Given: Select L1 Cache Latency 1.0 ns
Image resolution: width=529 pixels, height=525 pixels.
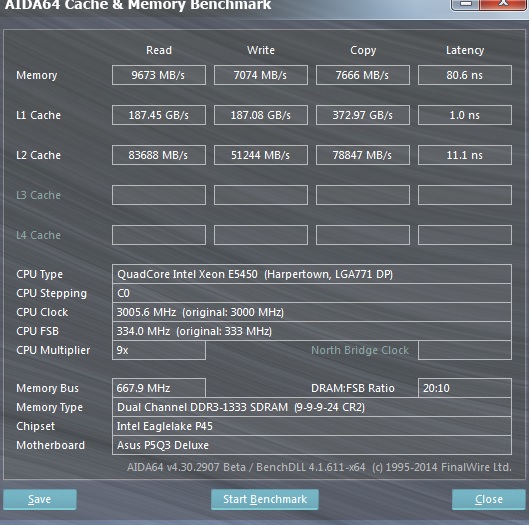Looking at the screenshot, I should pyautogui.click(x=465, y=115).
